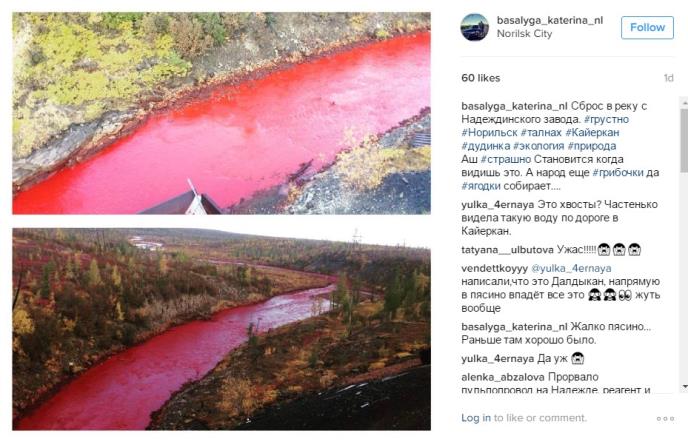688x442 pixels.
Task: Click the scrollbar down arrow in comments
Action: pyautogui.click(x=684, y=386)
